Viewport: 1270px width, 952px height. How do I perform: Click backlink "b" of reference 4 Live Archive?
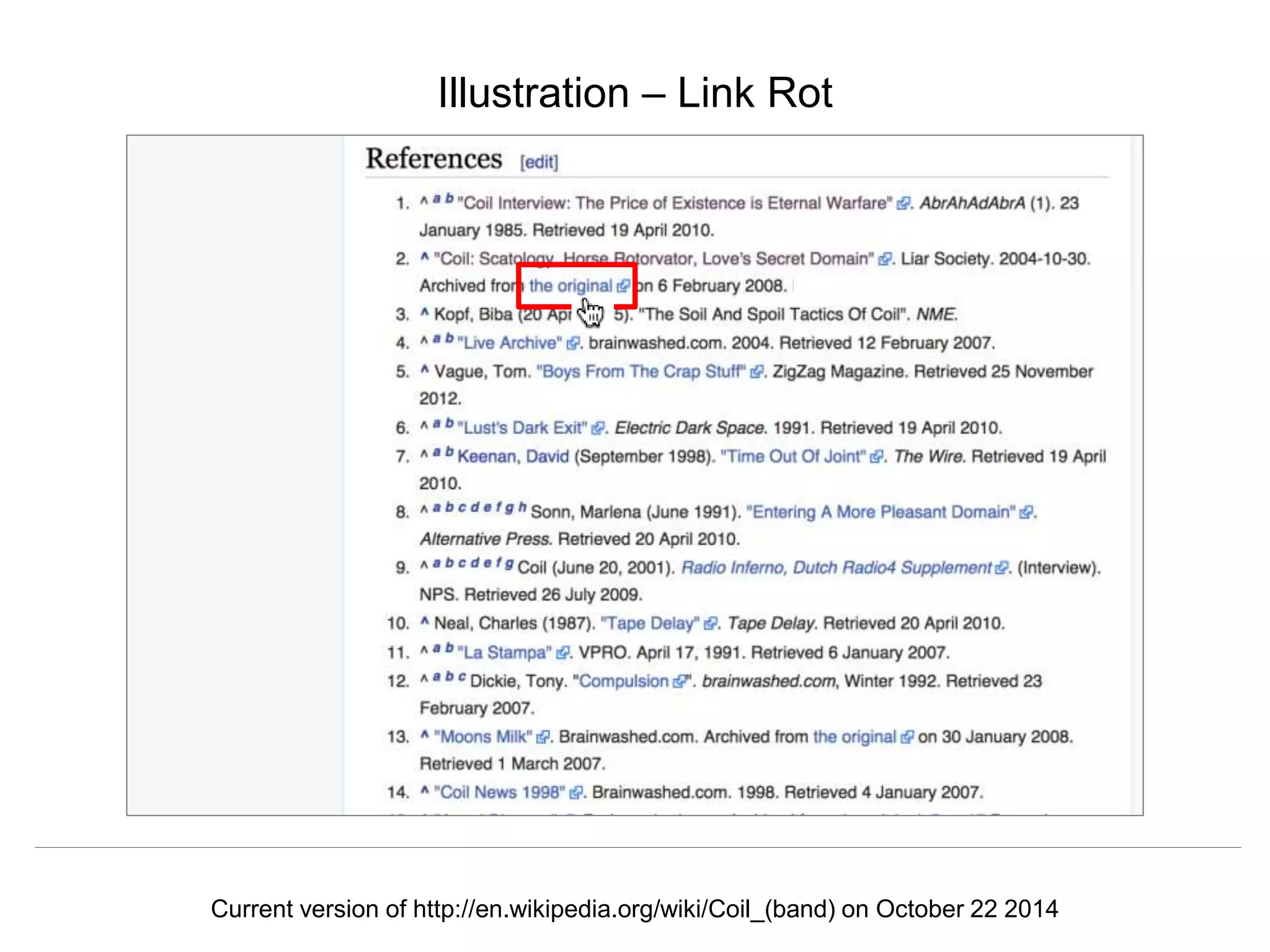(x=449, y=338)
